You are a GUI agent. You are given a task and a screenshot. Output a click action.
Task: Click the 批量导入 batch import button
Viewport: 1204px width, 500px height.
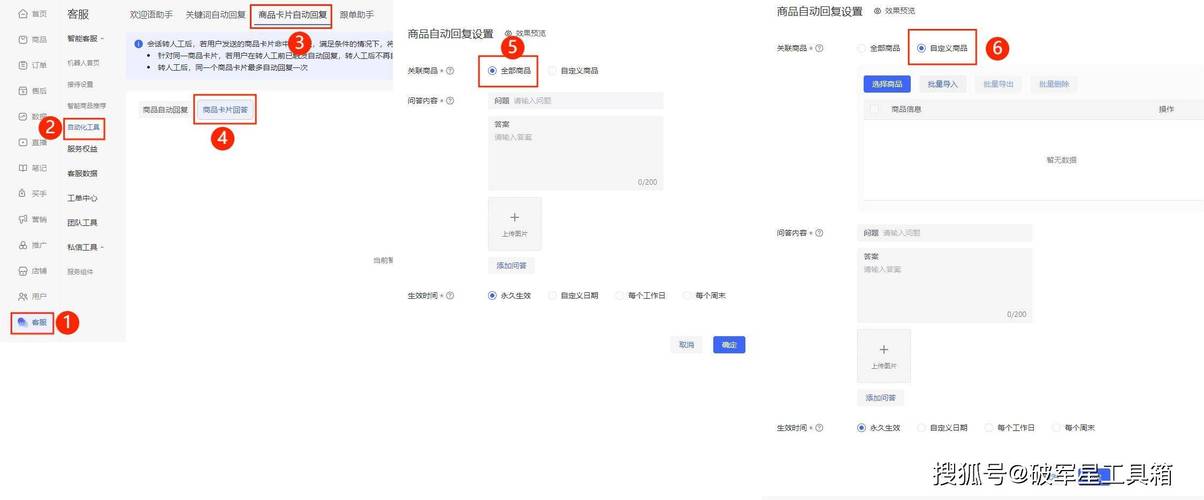(942, 84)
